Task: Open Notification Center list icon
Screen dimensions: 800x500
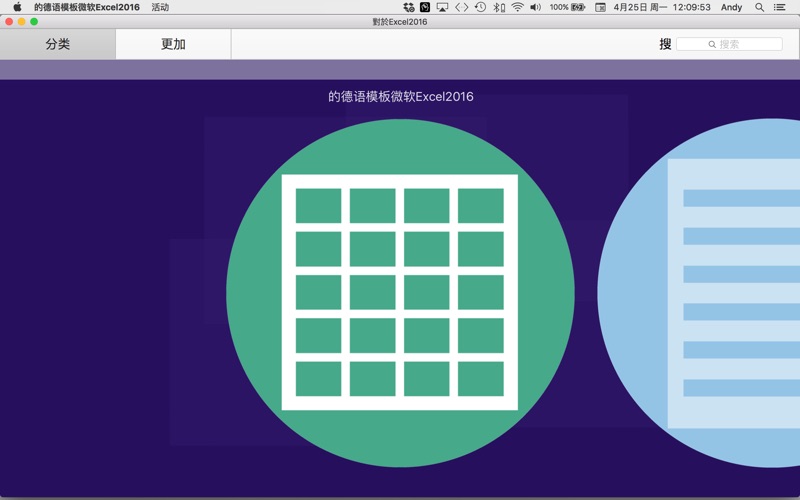Action: 779,7
